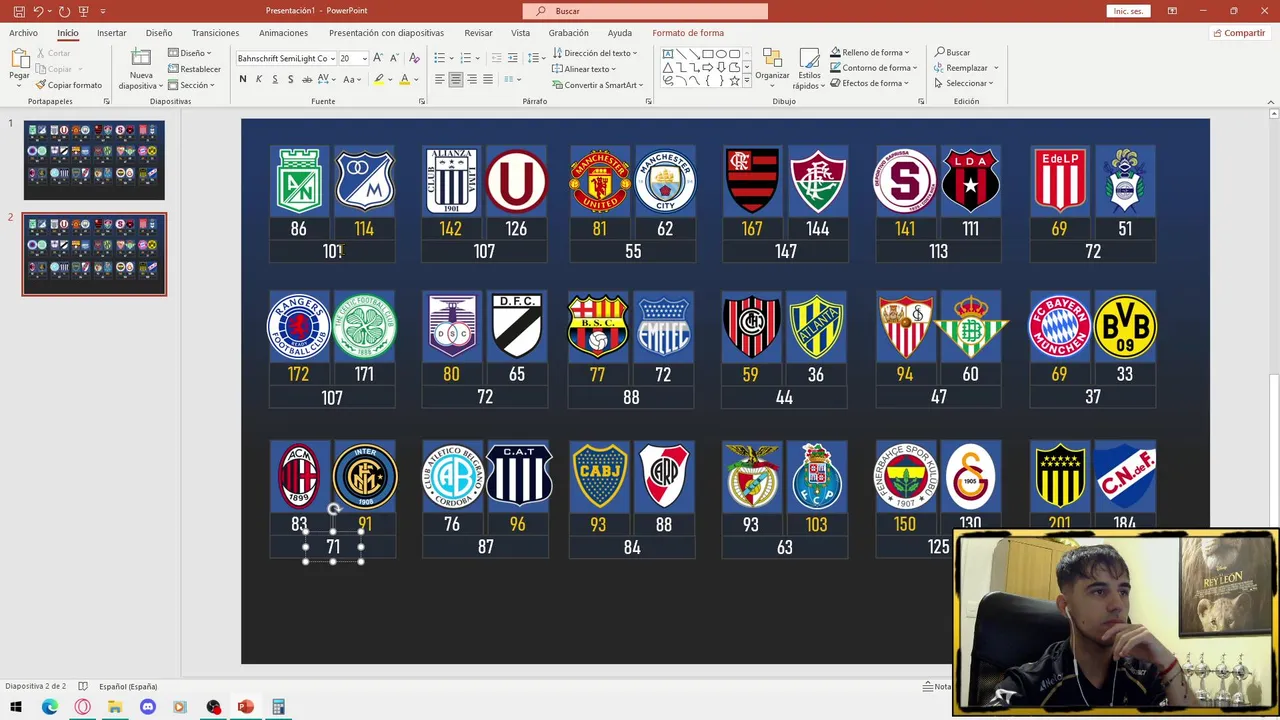This screenshot has height=720, width=1280.
Task: Click the undo icon in quick access toolbar
Action: coord(38,11)
